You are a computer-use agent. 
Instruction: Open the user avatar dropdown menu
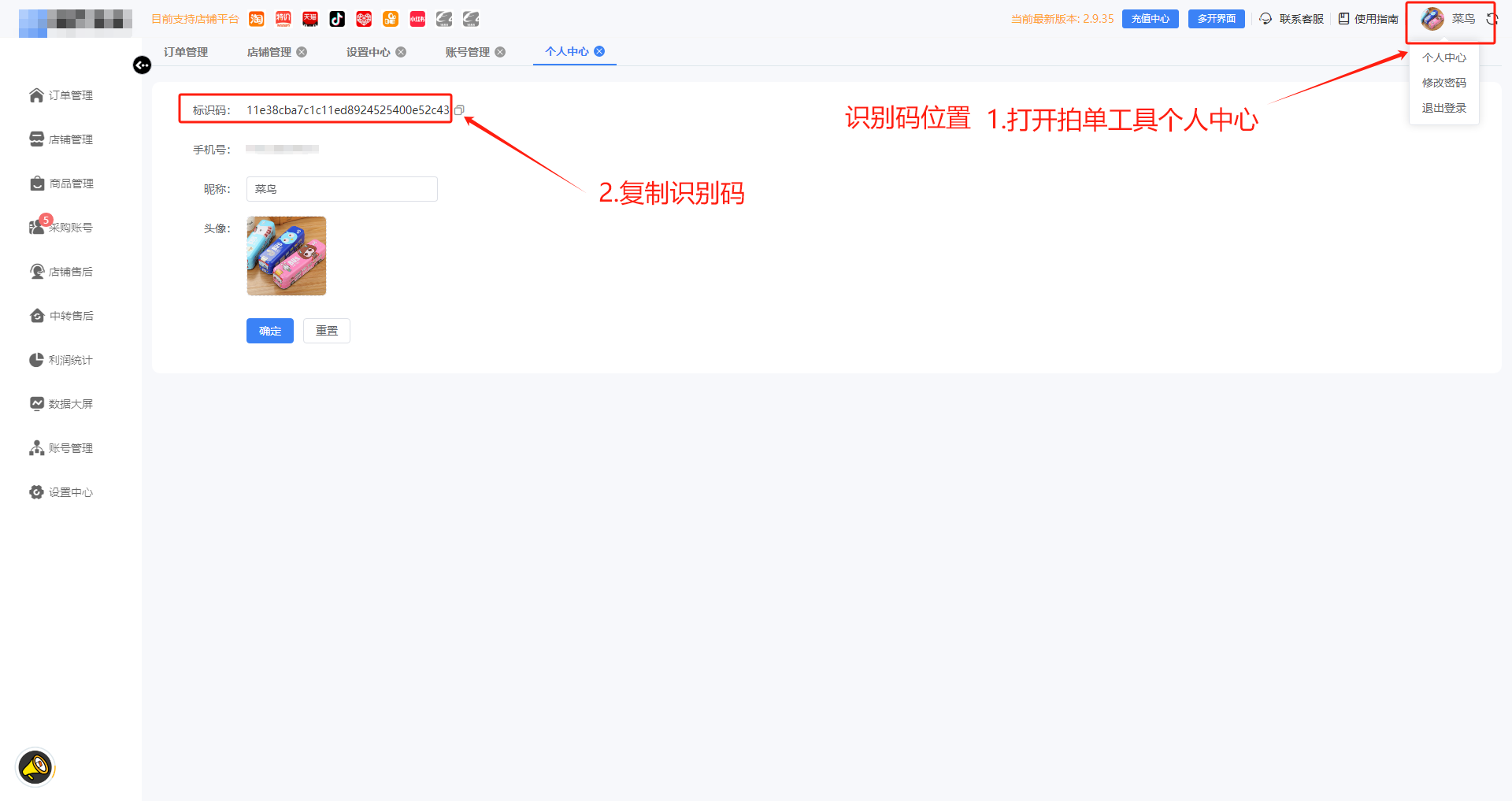pyautogui.click(x=1432, y=19)
